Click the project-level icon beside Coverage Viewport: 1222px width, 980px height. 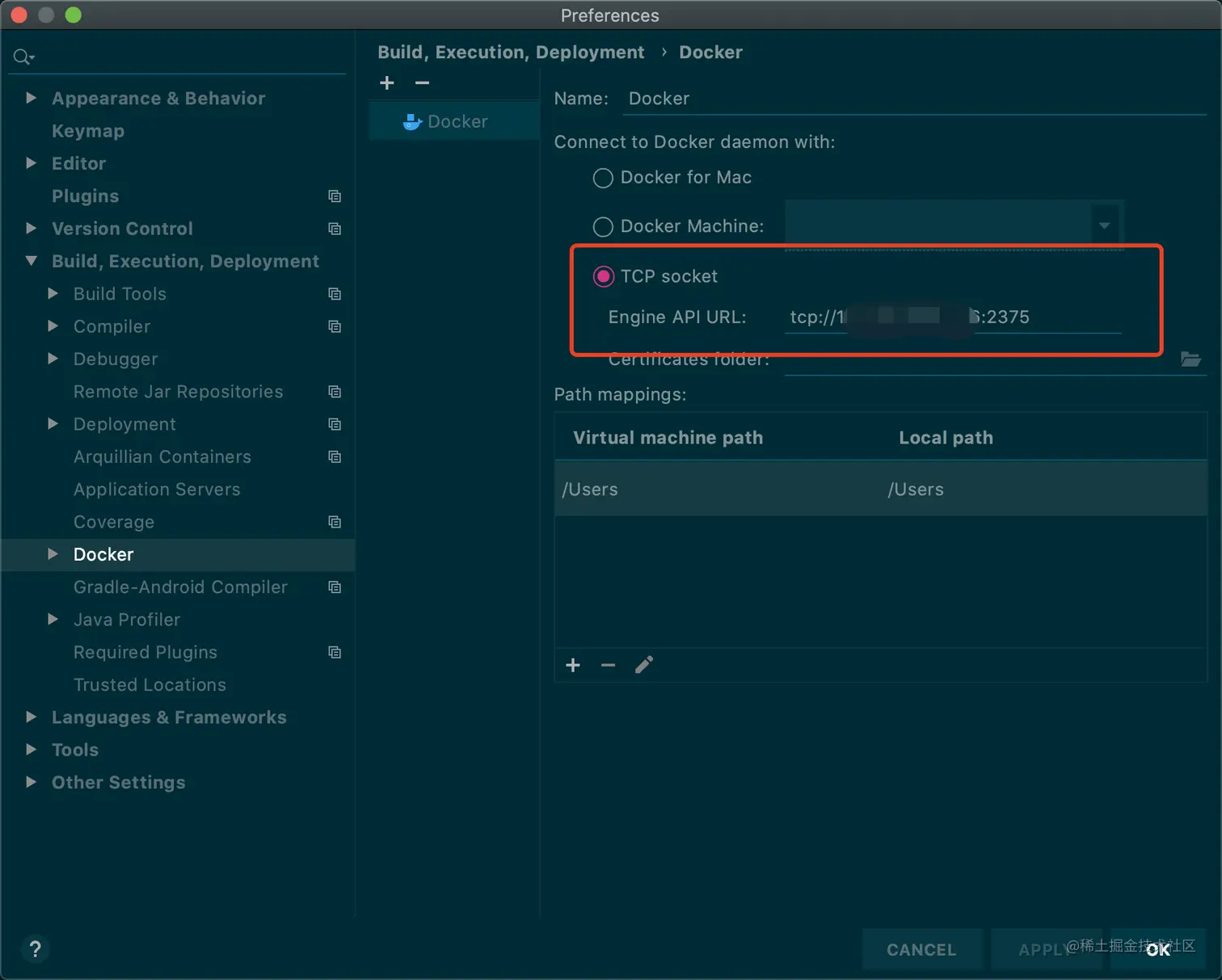coord(335,522)
